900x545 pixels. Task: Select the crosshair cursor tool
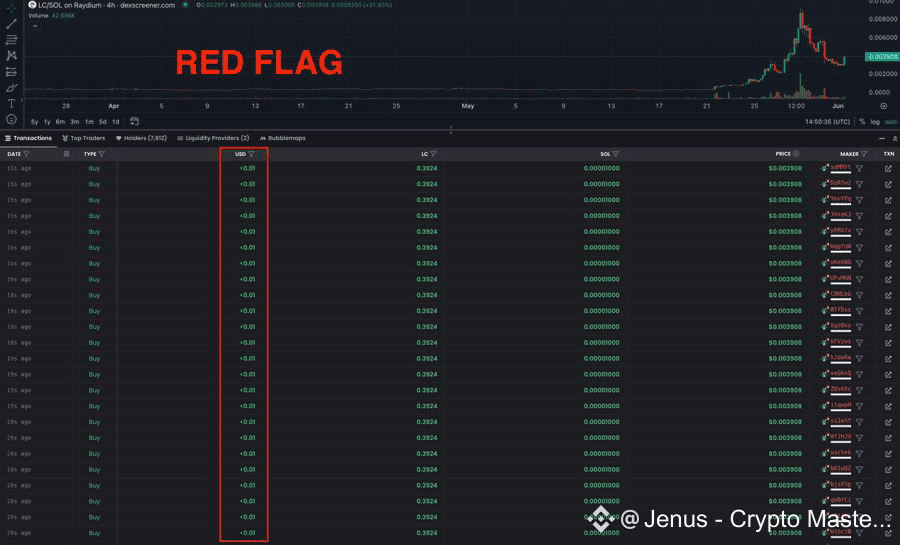(11, 8)
